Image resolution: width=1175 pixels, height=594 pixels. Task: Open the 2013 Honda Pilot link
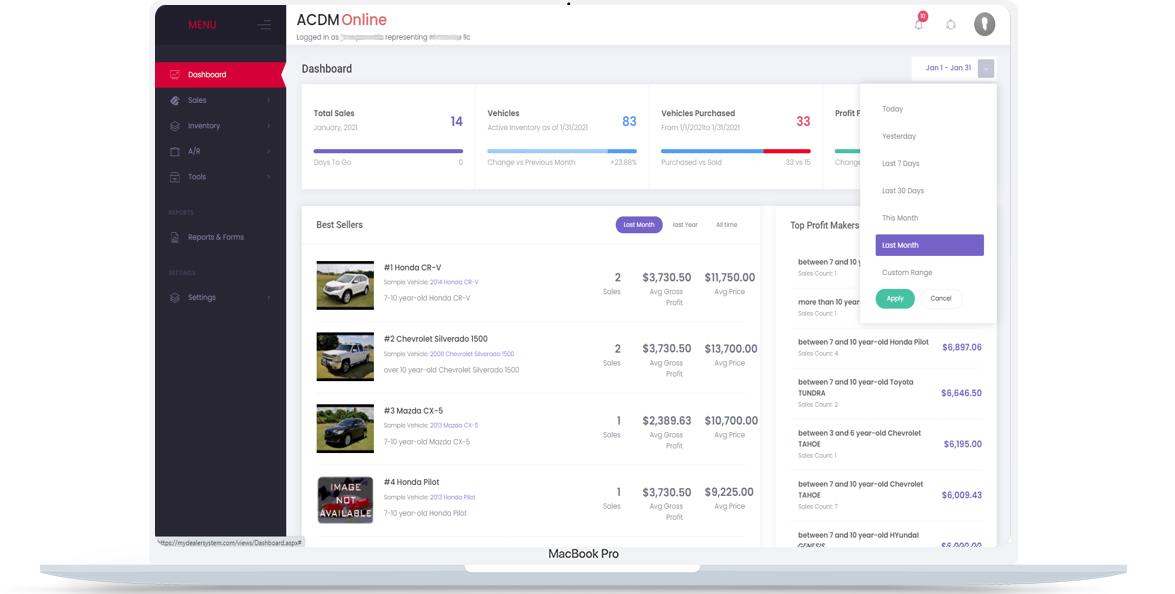click(x=453, y=497)
